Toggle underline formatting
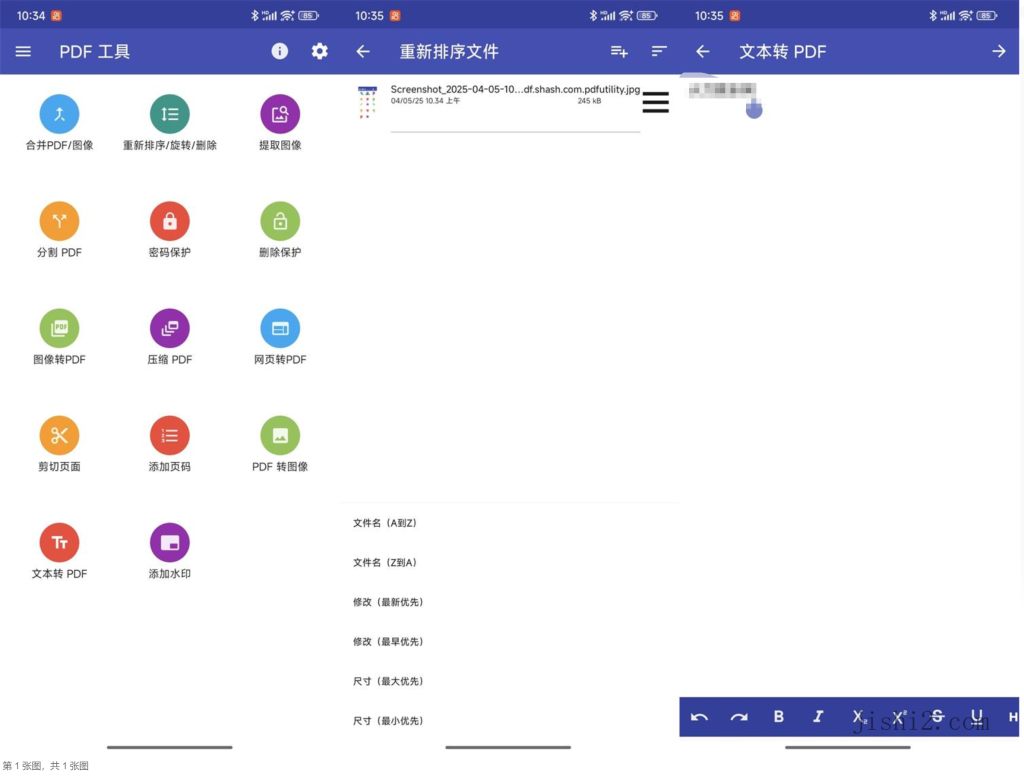The height and width of the screenshot is (776, 1024). click(976, 717)
